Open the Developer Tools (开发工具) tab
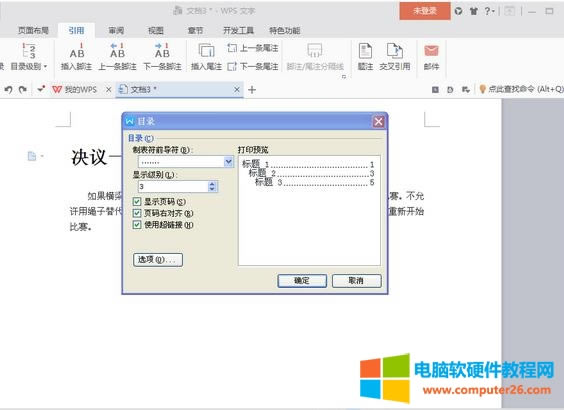This screenshot has height=410, width=564. [x=238, y=31]
